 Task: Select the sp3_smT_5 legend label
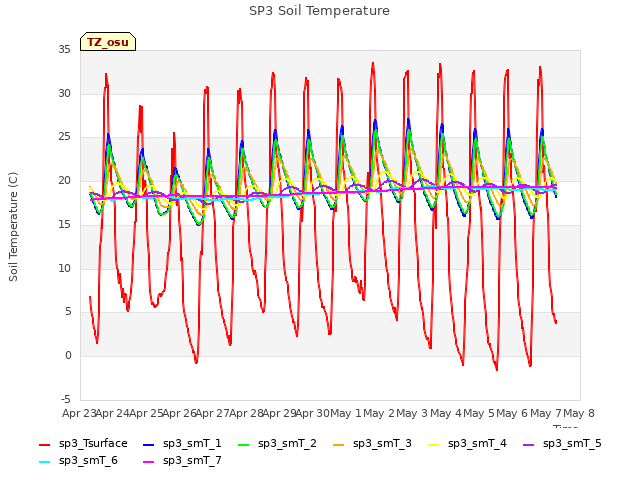pos(572,444)
